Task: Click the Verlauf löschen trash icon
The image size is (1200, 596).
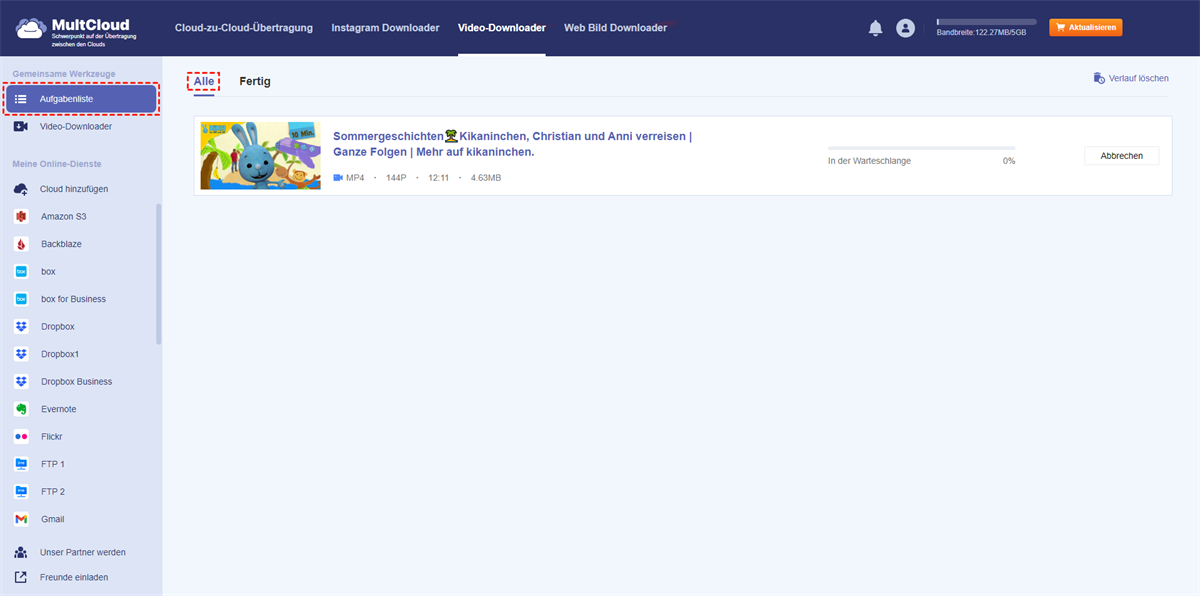Action: point(1099,78)
